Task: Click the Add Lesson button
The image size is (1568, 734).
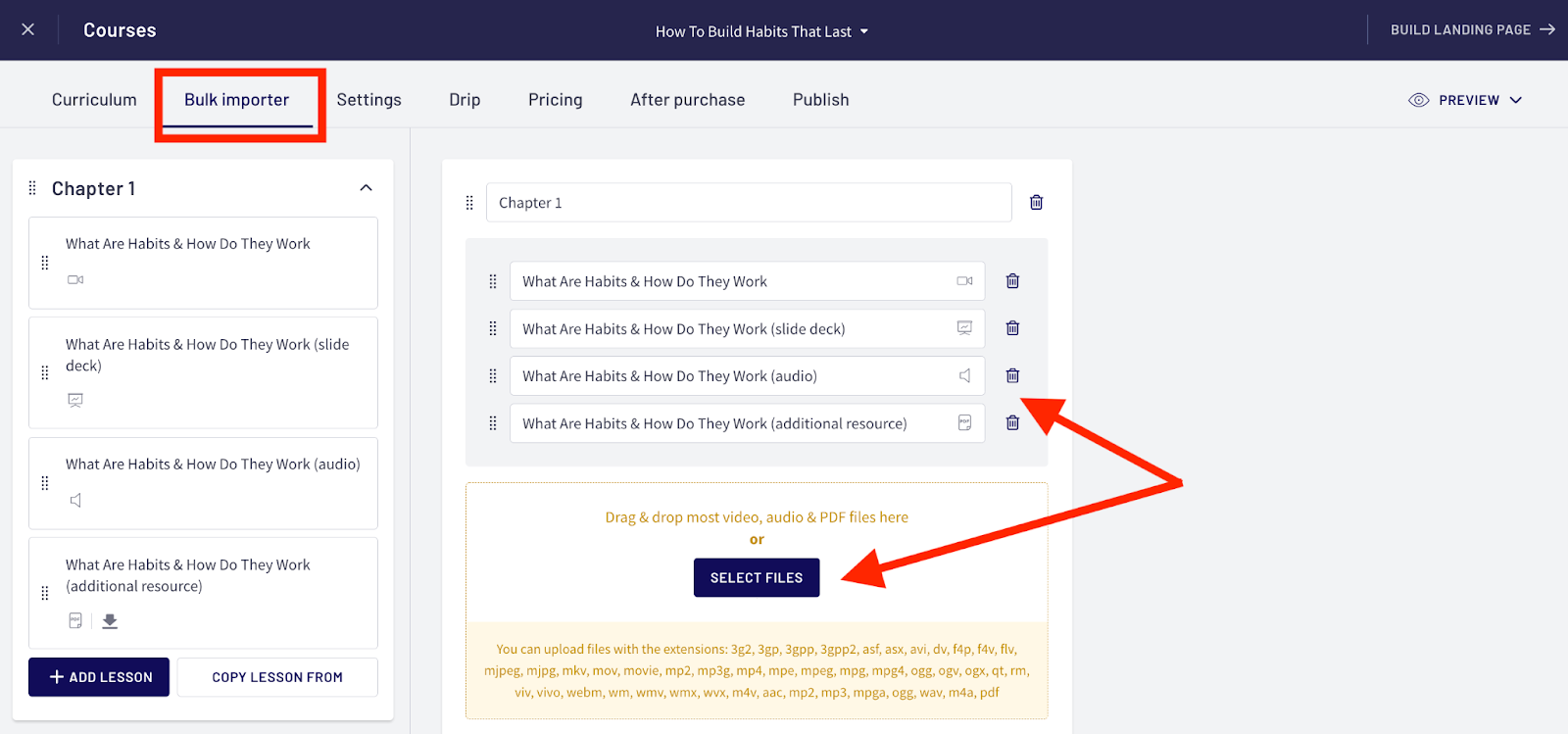Action: (x=99, y=677)
